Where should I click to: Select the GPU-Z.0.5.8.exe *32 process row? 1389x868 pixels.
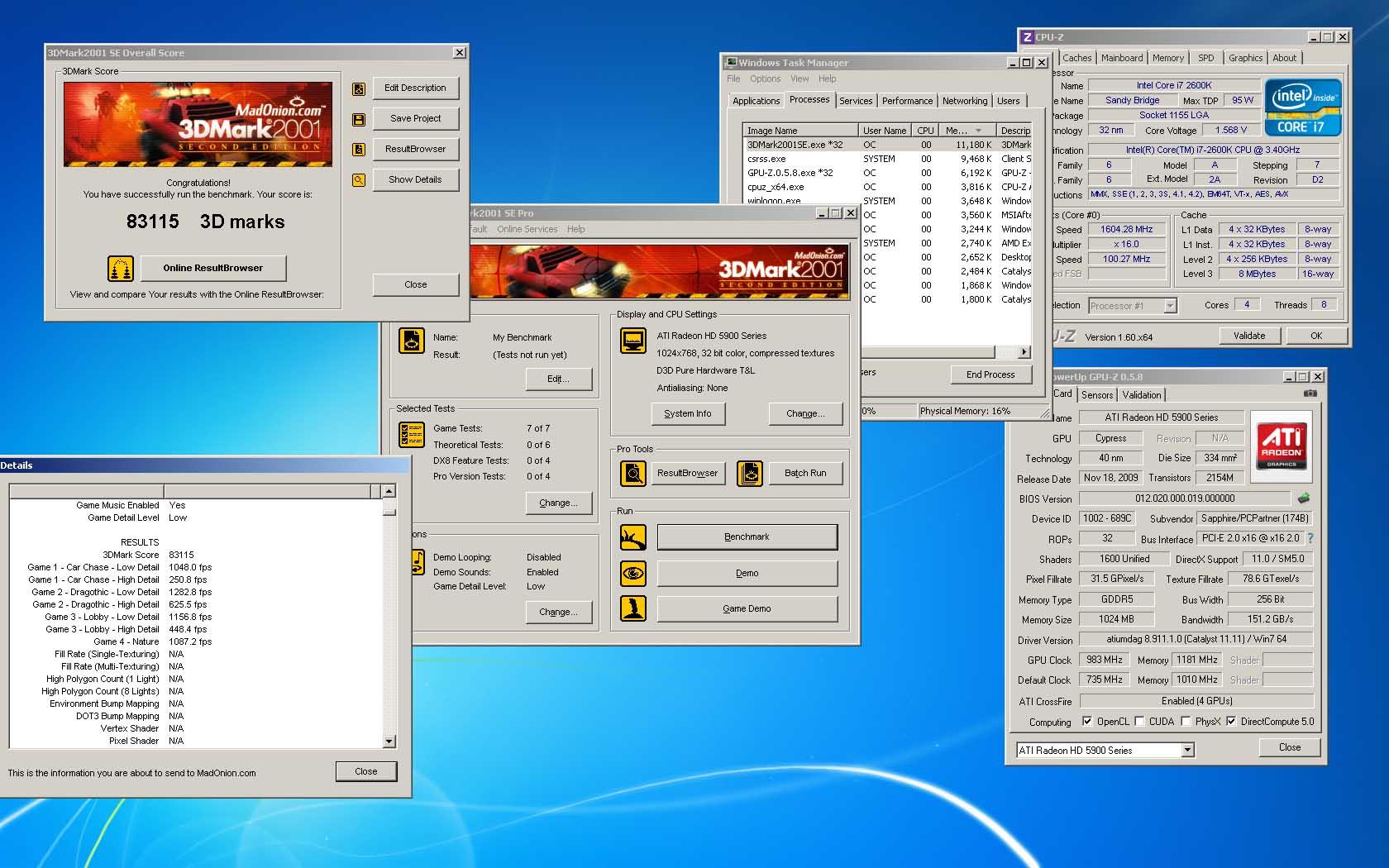click(x=887, y=173)
